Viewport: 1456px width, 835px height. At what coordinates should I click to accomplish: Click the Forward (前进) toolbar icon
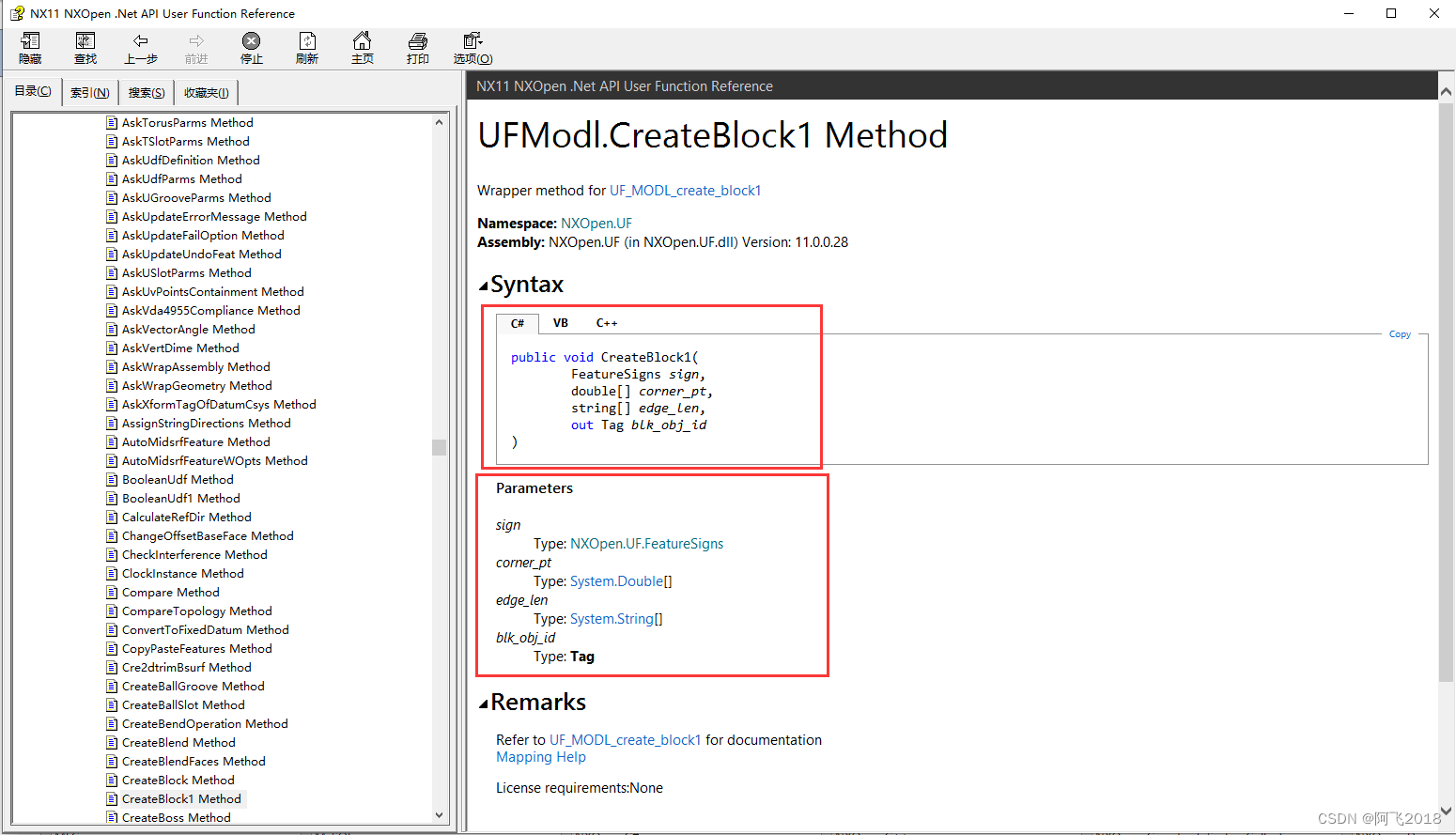196,48
